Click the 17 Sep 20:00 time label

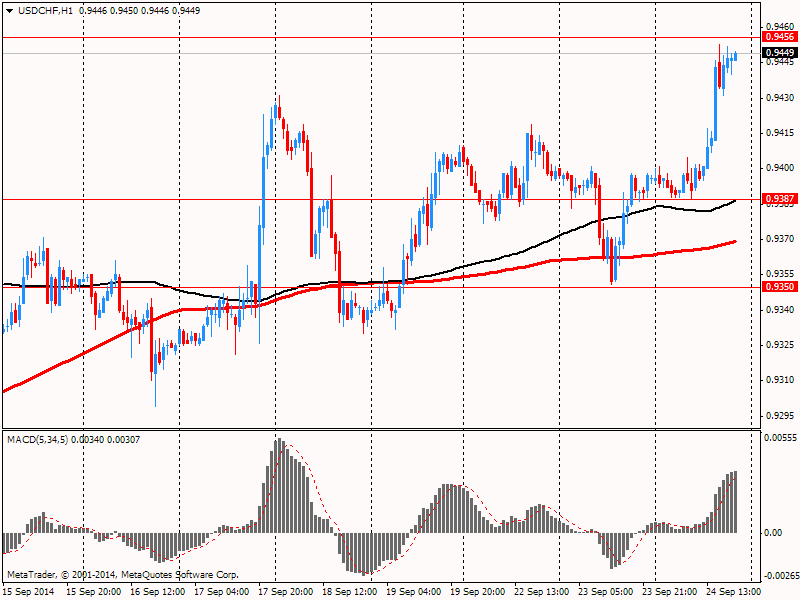(284, 592)
